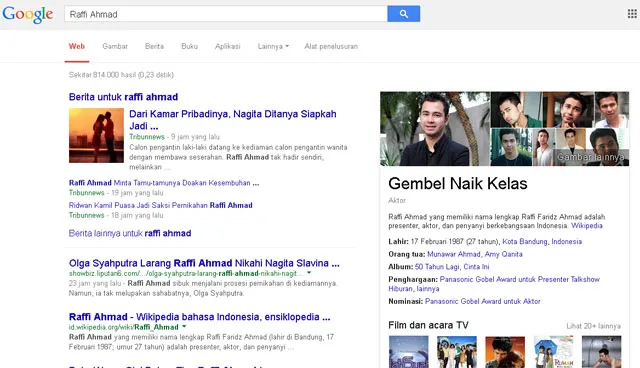640x368 pixels.
Task: Click the large Raffi Ahmad portrait photo
Action: tap(435, 129)
